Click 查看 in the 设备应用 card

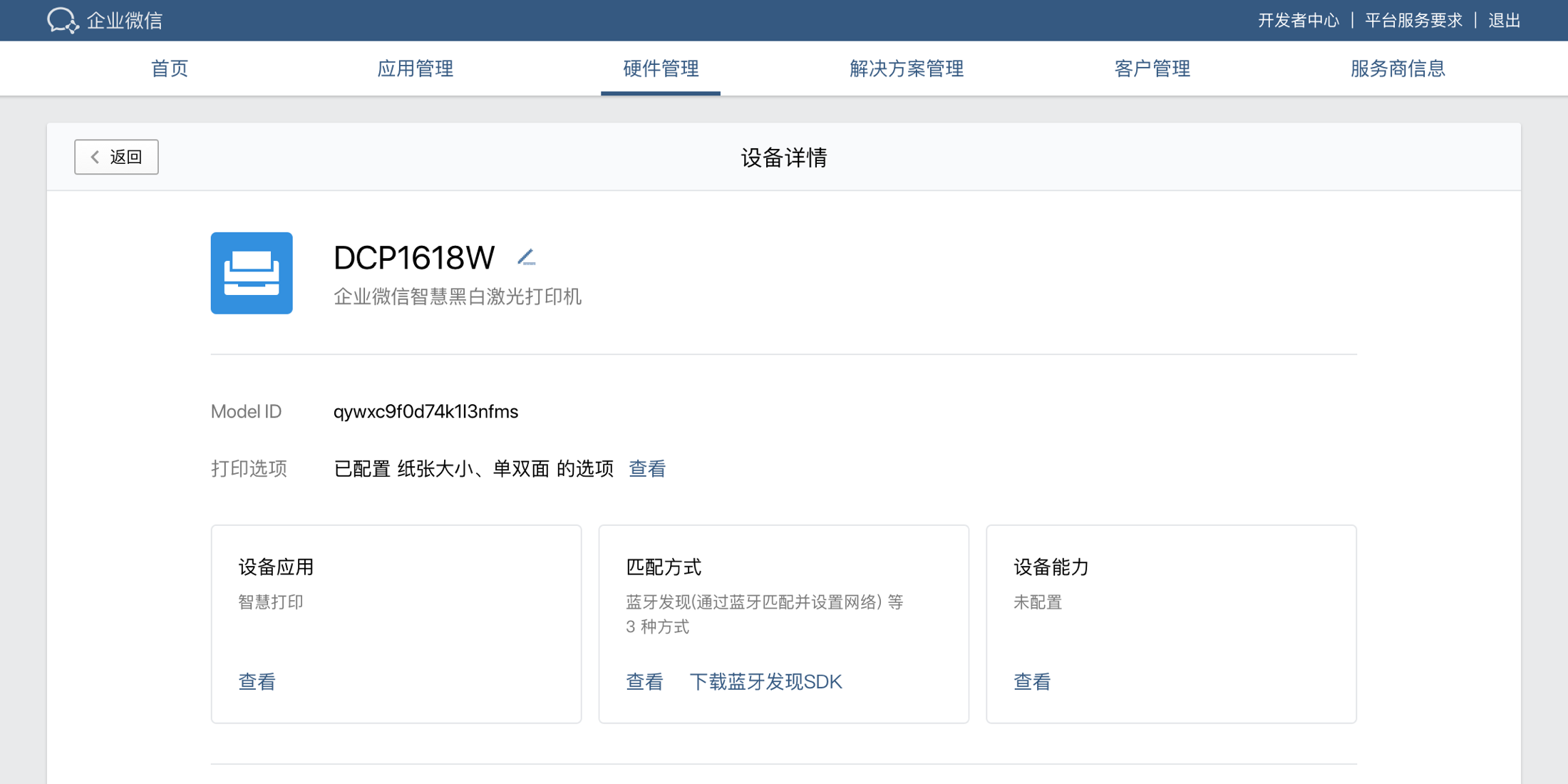[257, 682]
